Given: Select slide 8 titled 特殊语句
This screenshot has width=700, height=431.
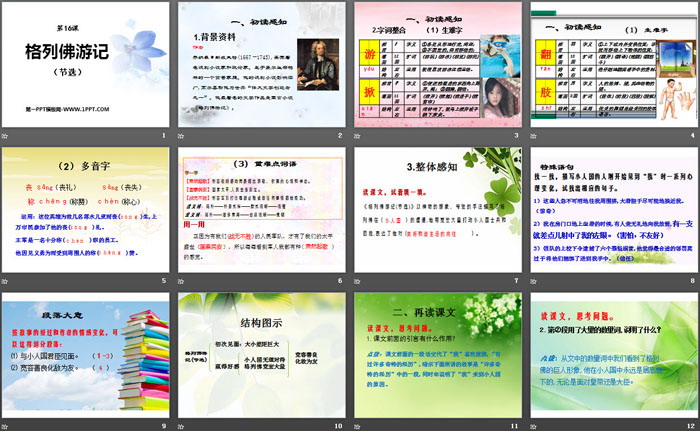Looking at the screenshot, I should pos(614,210).
